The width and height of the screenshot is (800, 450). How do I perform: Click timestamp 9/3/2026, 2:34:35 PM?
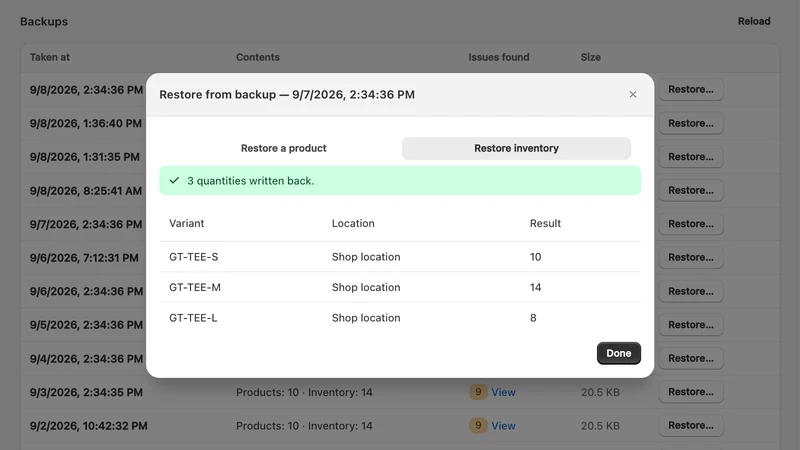point(86,392)
